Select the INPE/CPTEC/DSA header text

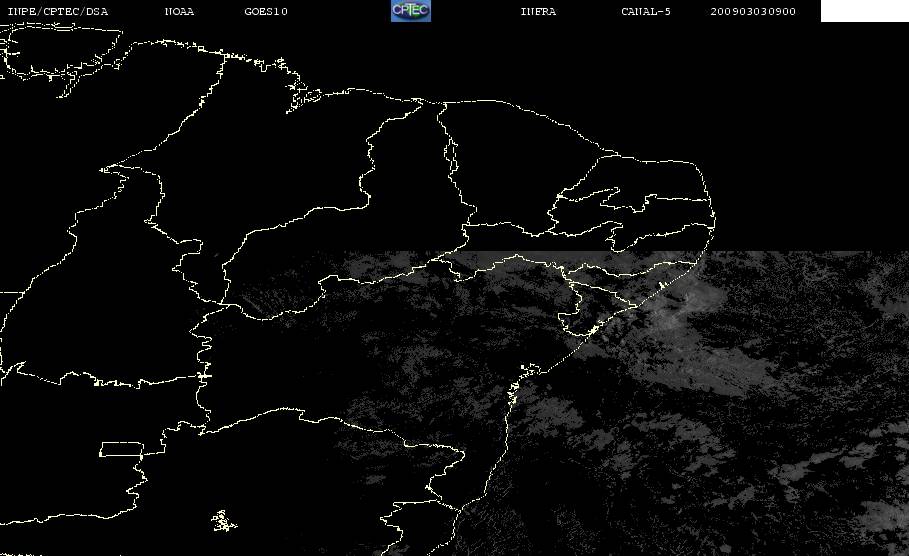[58, 12]
